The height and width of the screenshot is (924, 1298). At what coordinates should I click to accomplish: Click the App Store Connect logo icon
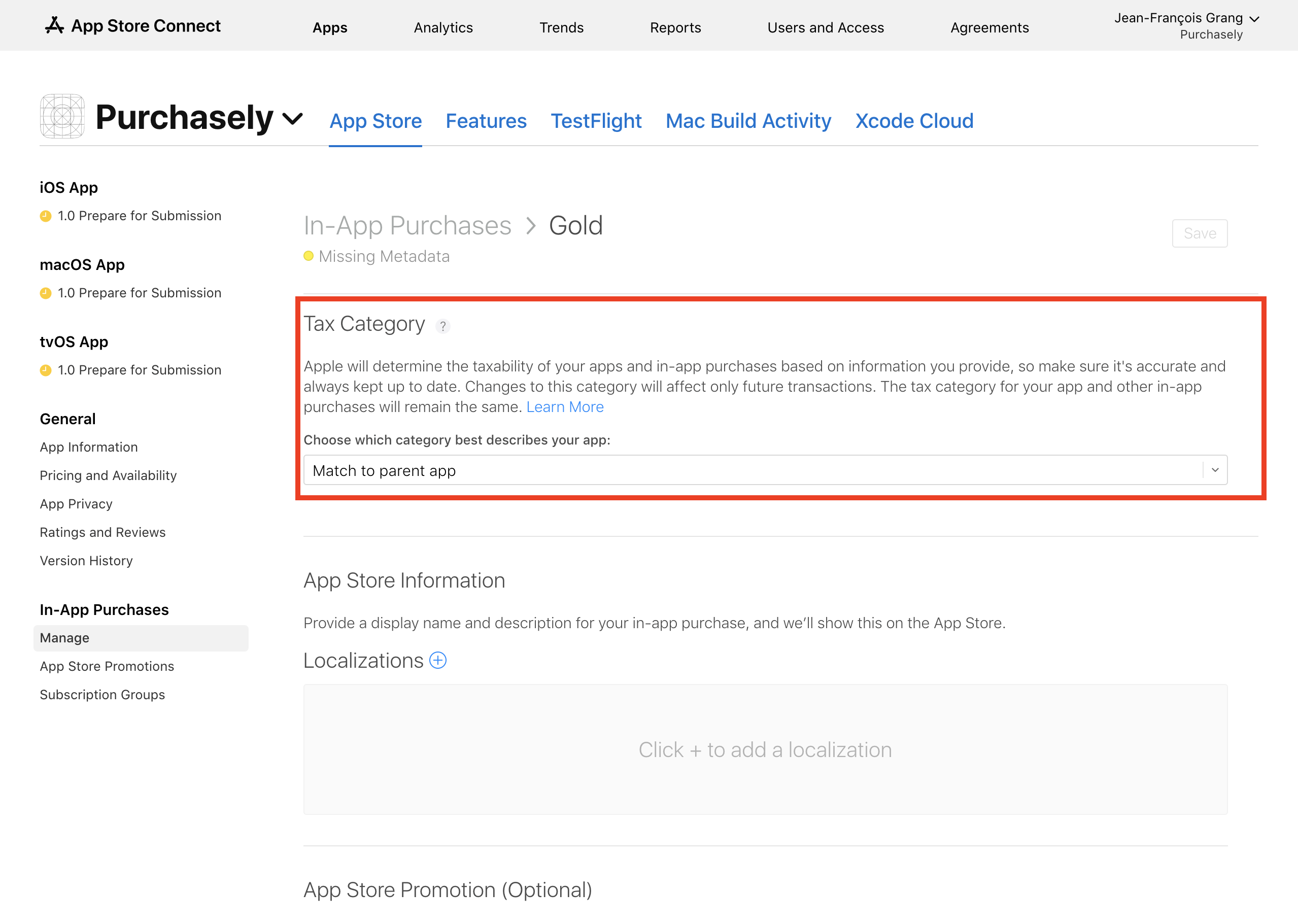point(54,25)
